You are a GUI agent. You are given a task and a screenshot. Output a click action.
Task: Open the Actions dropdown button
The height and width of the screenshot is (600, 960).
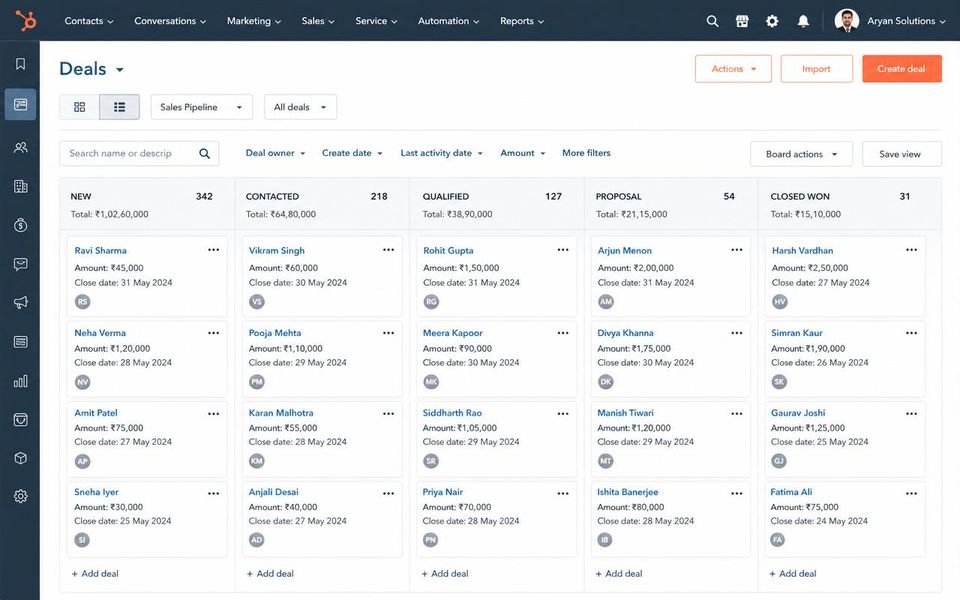click(x=733, y=69)
